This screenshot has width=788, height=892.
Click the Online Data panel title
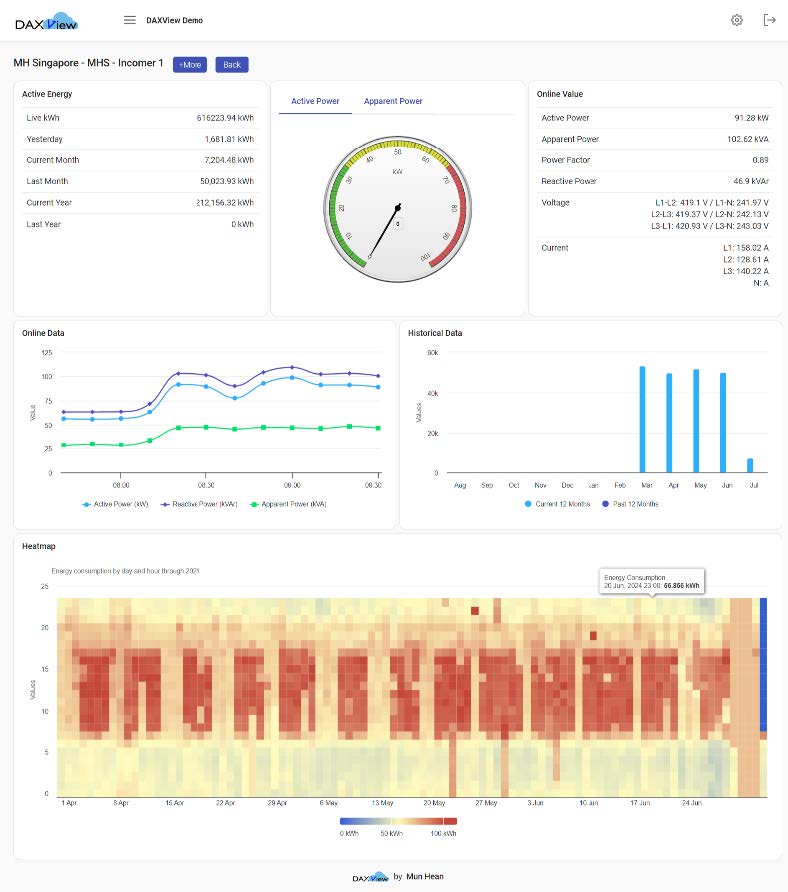point(43,333)
